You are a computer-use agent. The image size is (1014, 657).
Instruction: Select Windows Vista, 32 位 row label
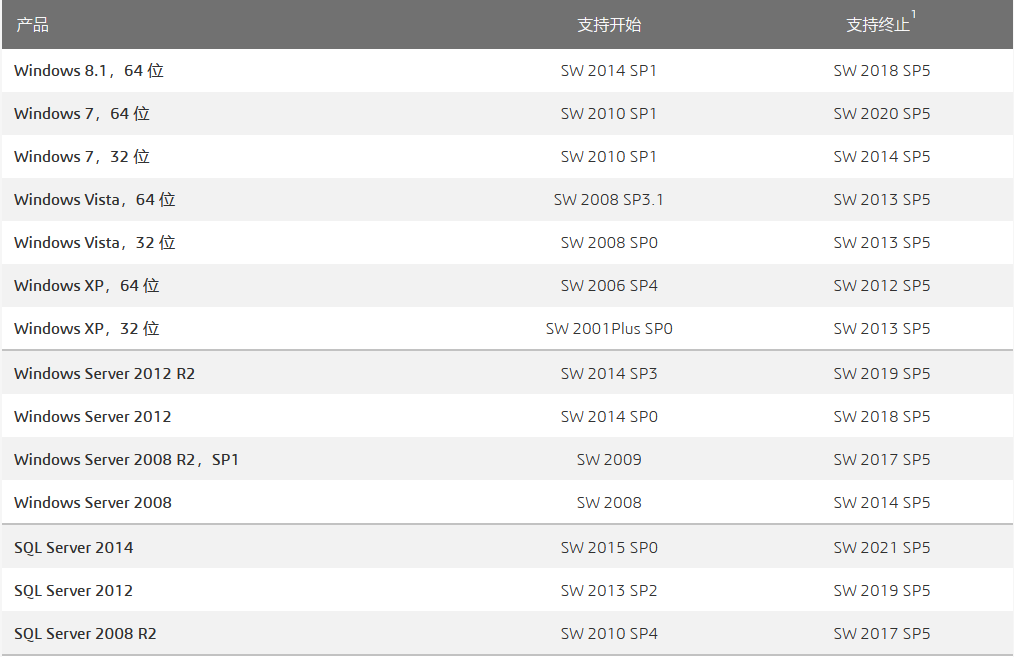click(x=95, y=243)
